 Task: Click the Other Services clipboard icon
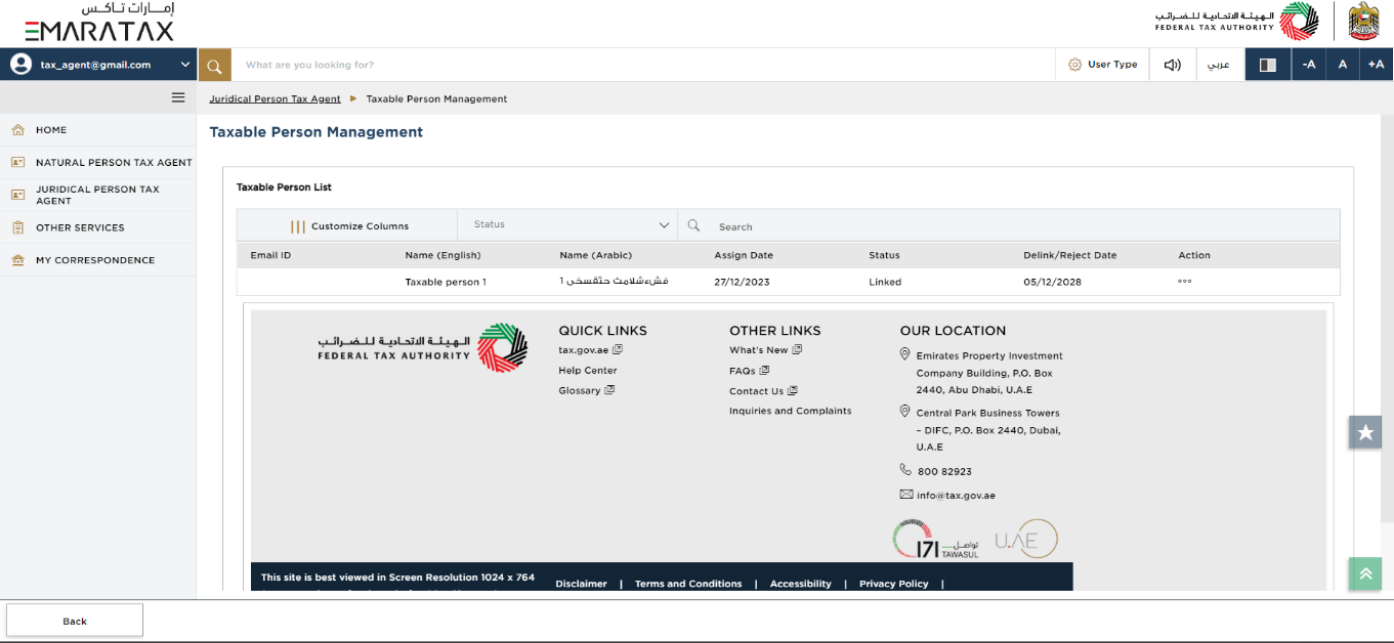coord(18,228)
